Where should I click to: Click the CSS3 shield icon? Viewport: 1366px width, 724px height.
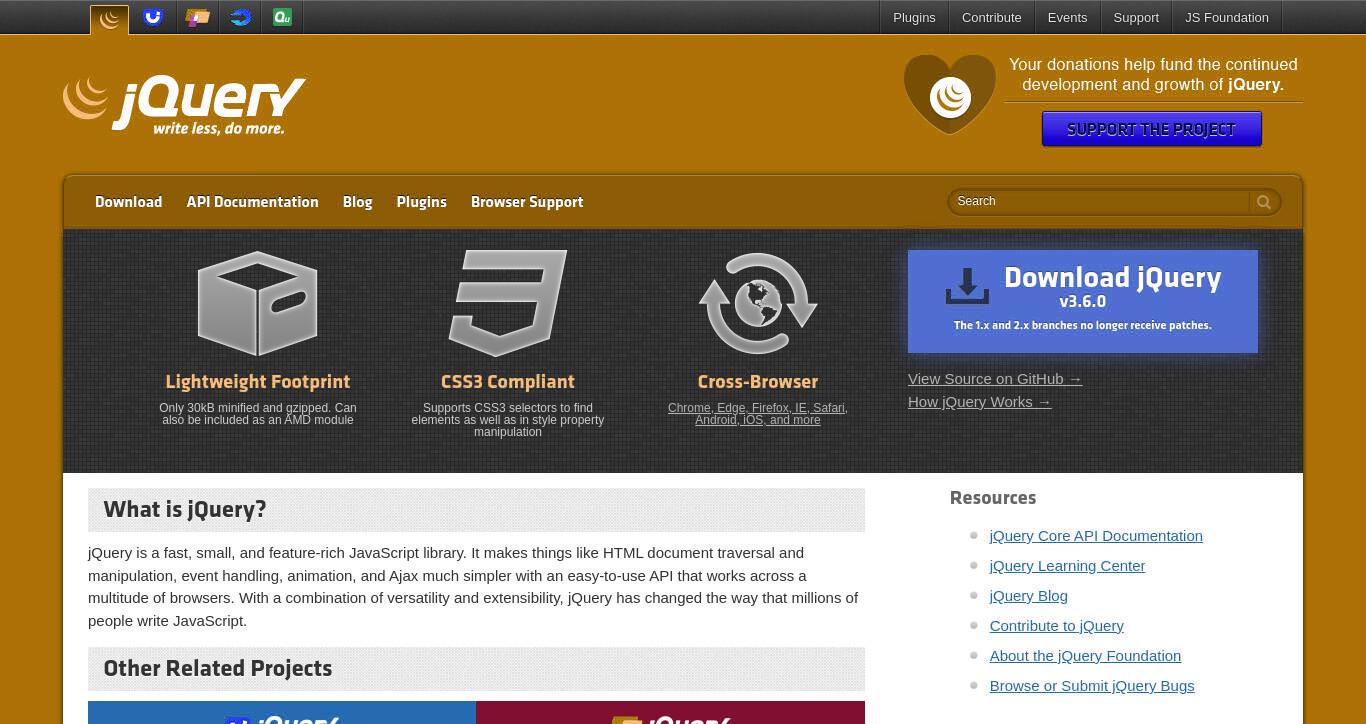pyautogui.click(x=508, y=303)
